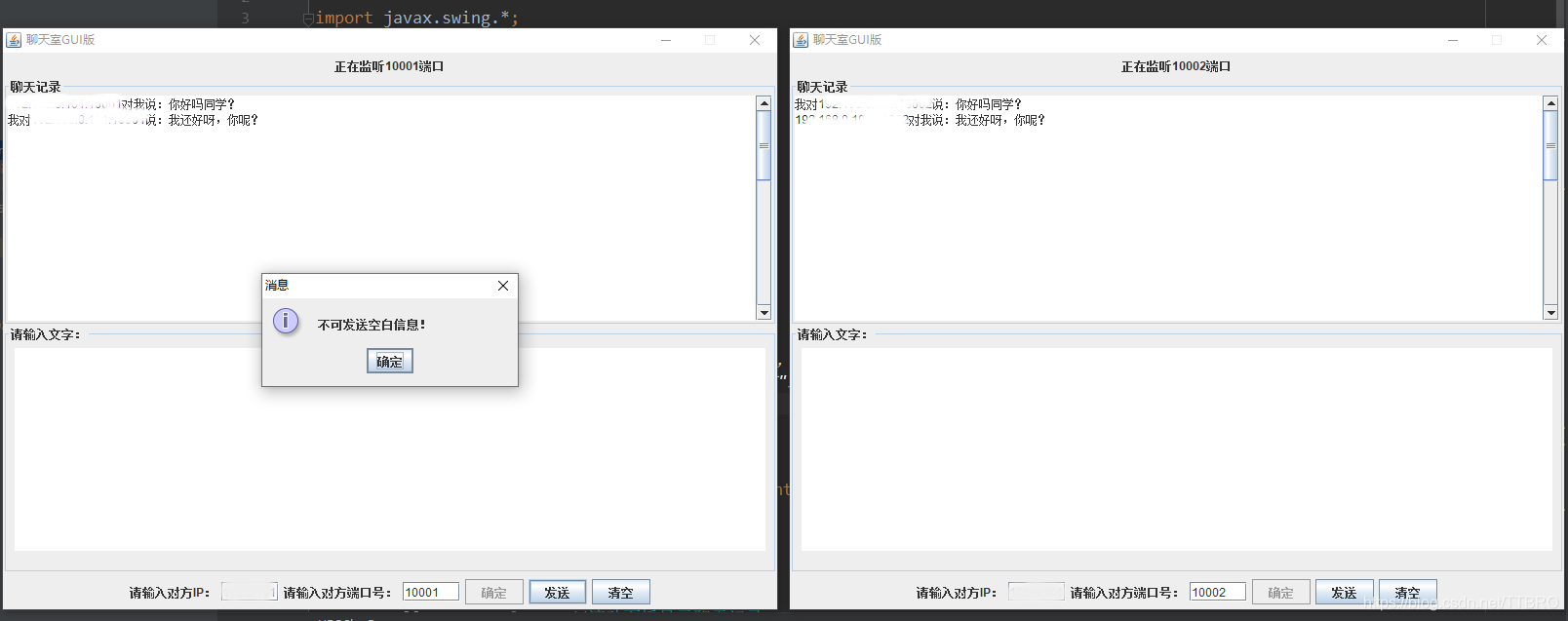Click the 请输入对方IP label in the right window

pyautogui.click(x=956, y=593)
